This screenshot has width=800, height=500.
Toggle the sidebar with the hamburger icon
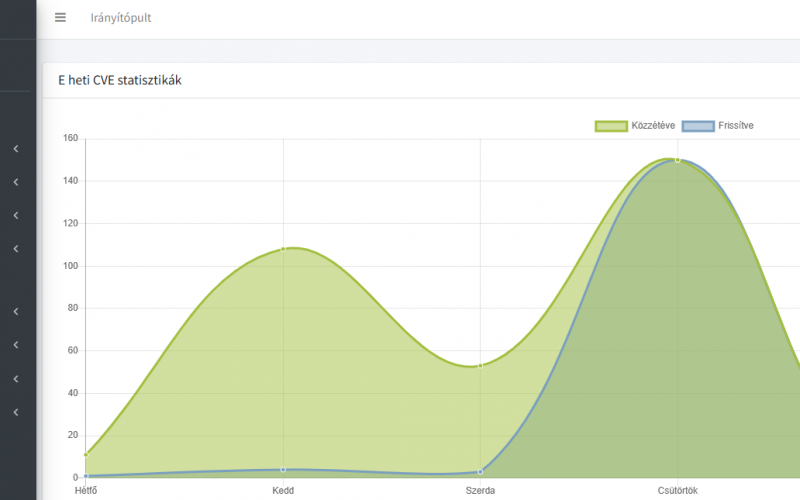pyautogui.click(x=60, y=18)
